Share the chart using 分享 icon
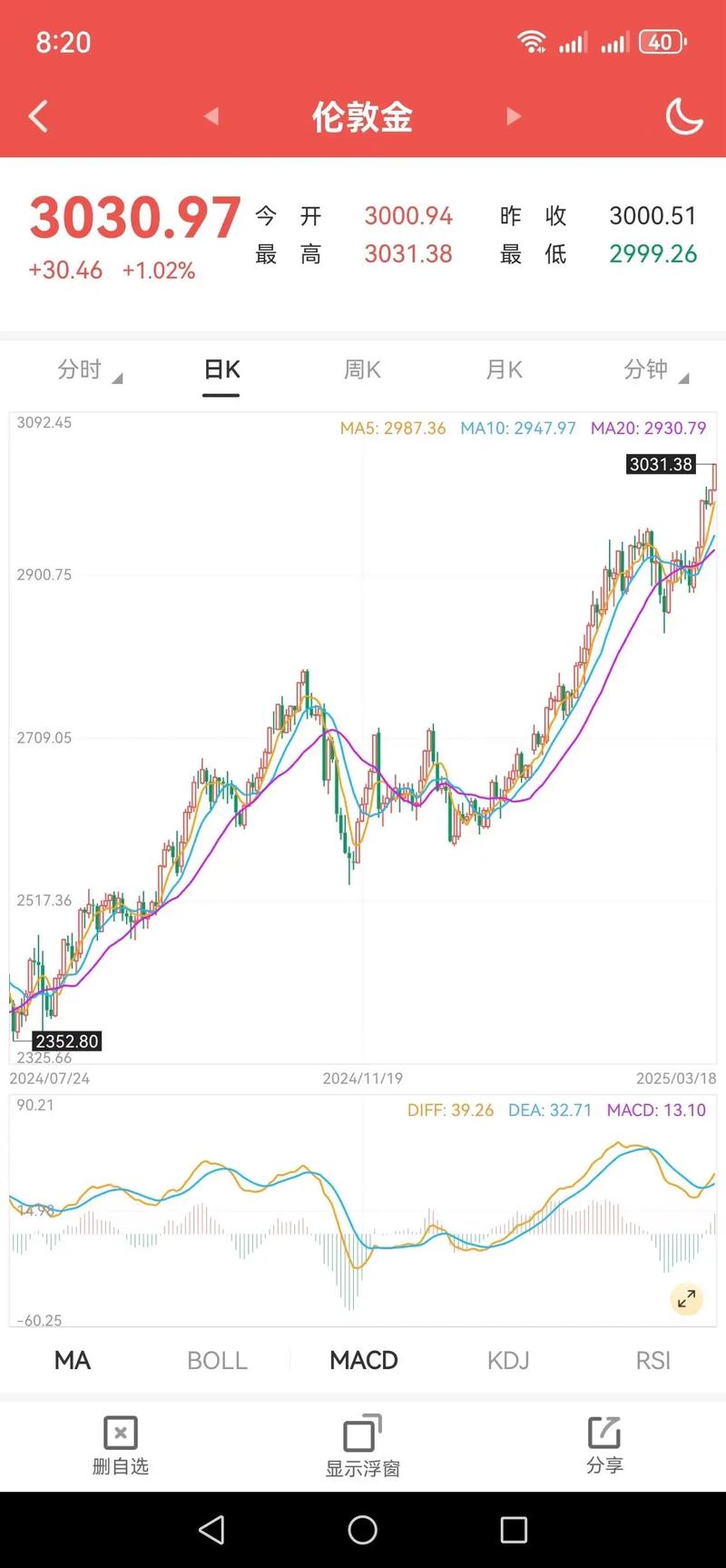Viewport: 726px width, 1568px height. (x=604, y=1444)
